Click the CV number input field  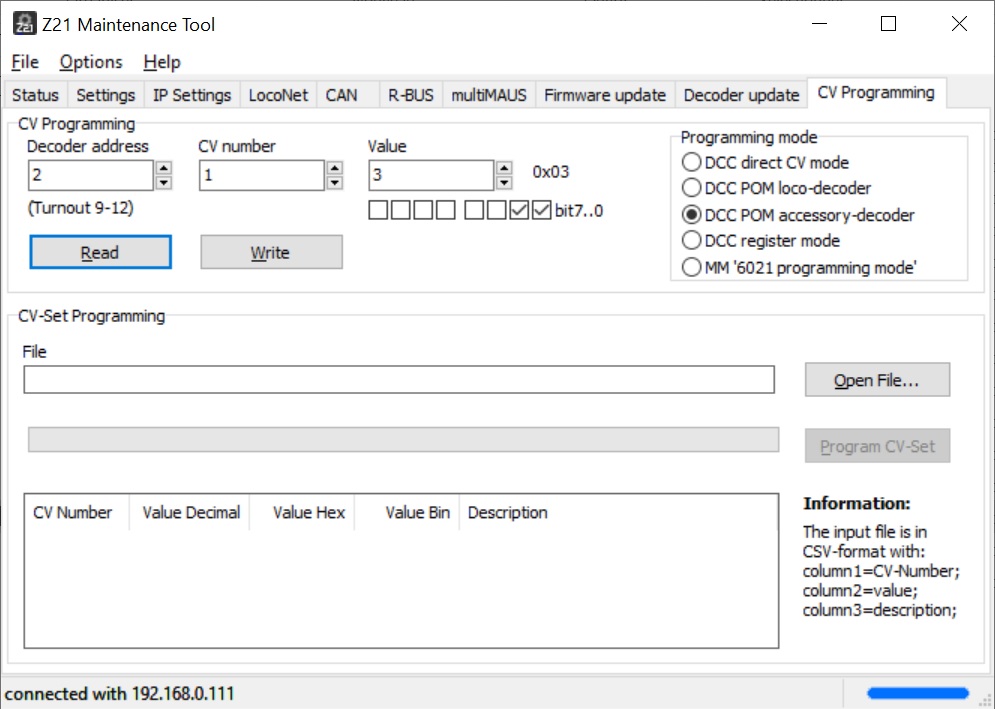(261, 175)
